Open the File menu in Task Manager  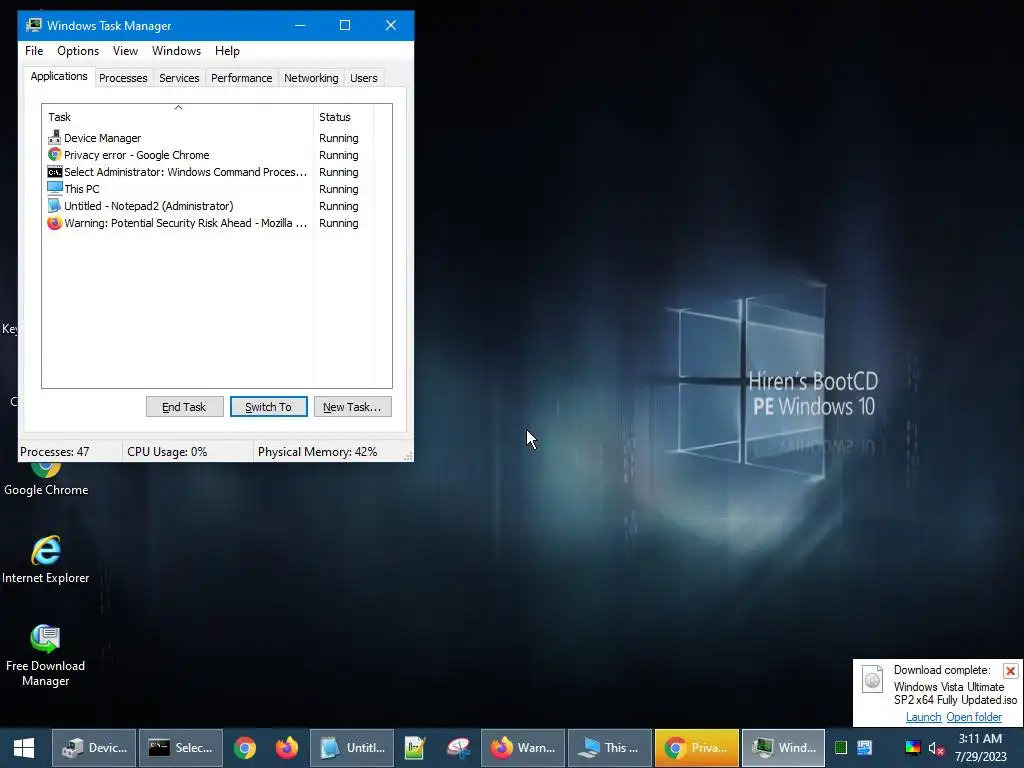point(34,51)
